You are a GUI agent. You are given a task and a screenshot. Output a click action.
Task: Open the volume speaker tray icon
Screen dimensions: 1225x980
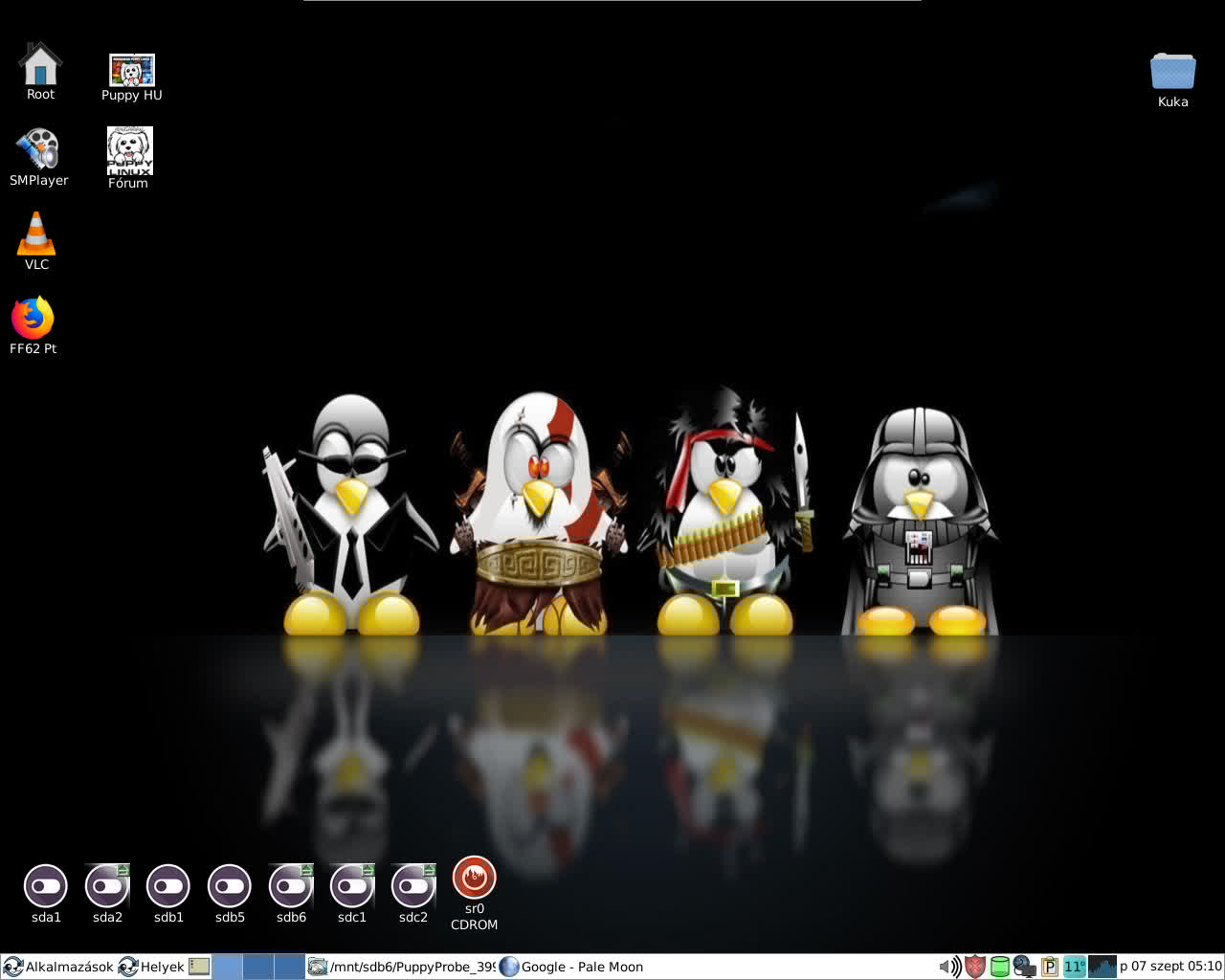pyautogui.click(x=949, y=967)
